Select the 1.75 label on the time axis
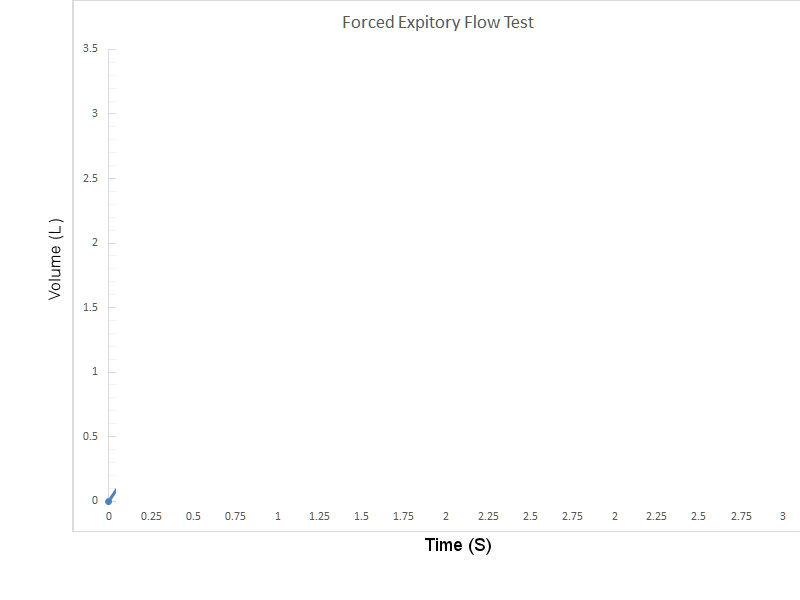This screenshot has height=600, width=800. click(x=403, y=516)
